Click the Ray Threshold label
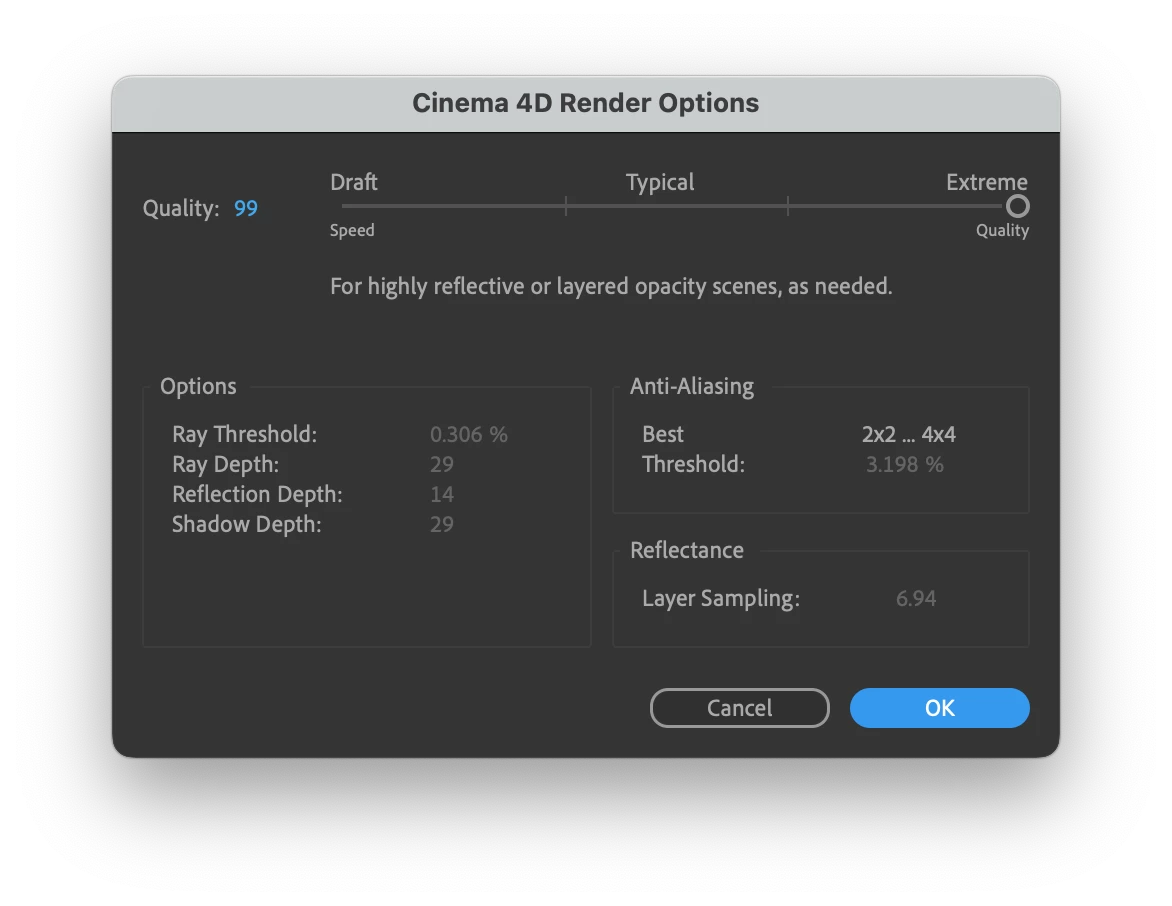The image size is (1172, 906). [244, 434]
